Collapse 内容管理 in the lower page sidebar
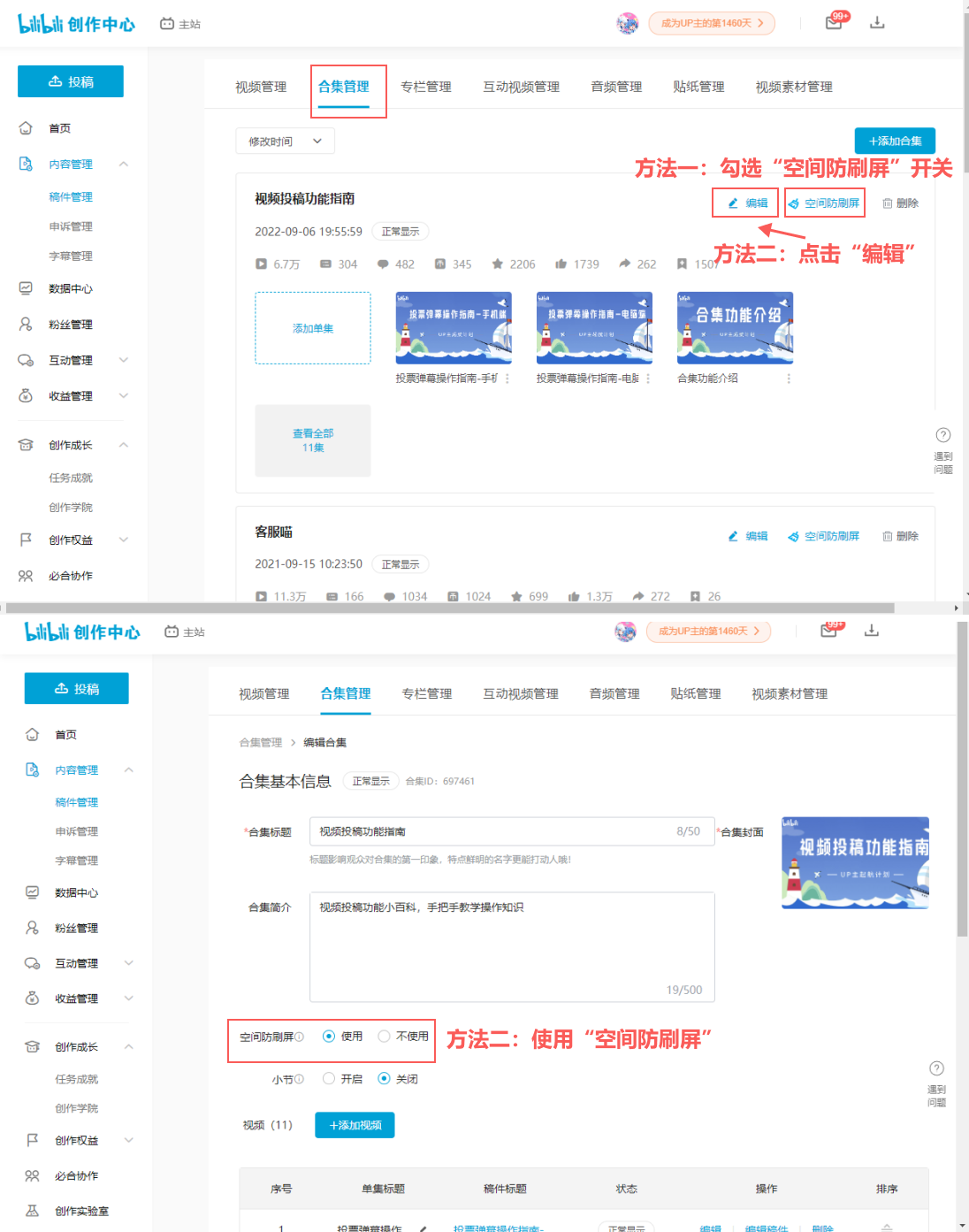The height and width of the screenshot is (1232, 969). coord(129,769)
